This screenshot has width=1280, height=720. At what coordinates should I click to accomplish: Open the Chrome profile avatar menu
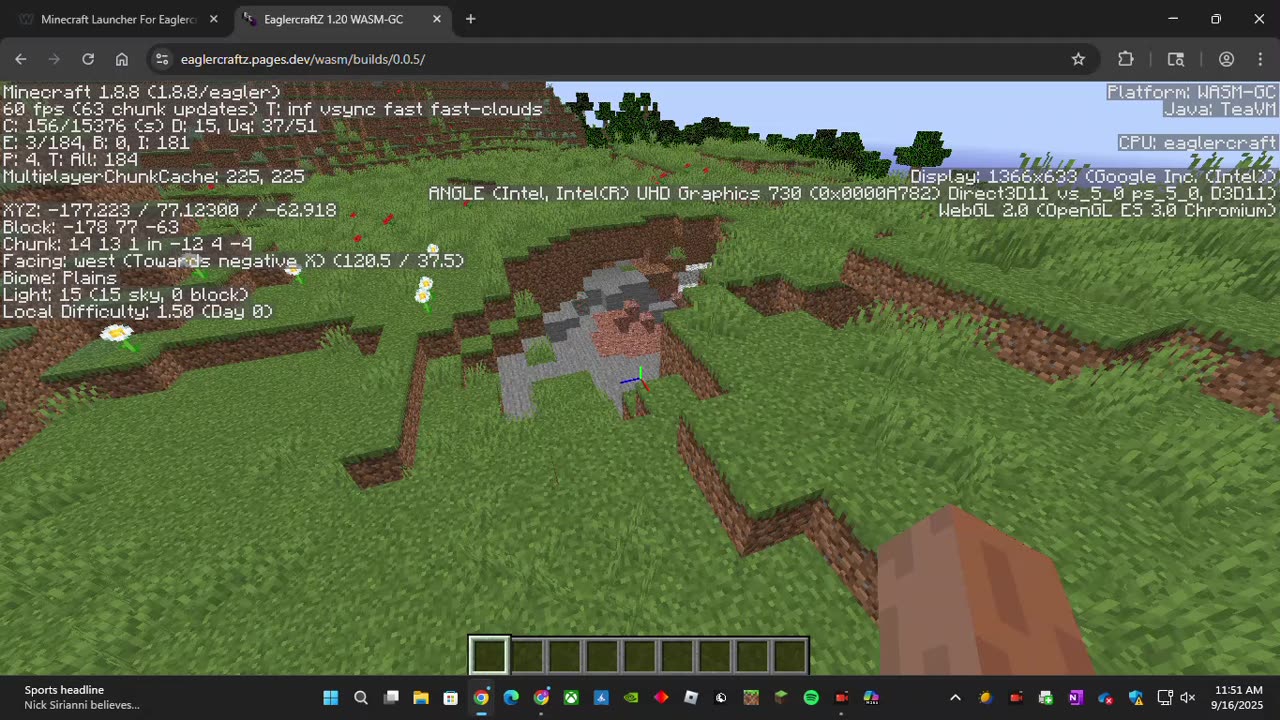click(1226, 59)
